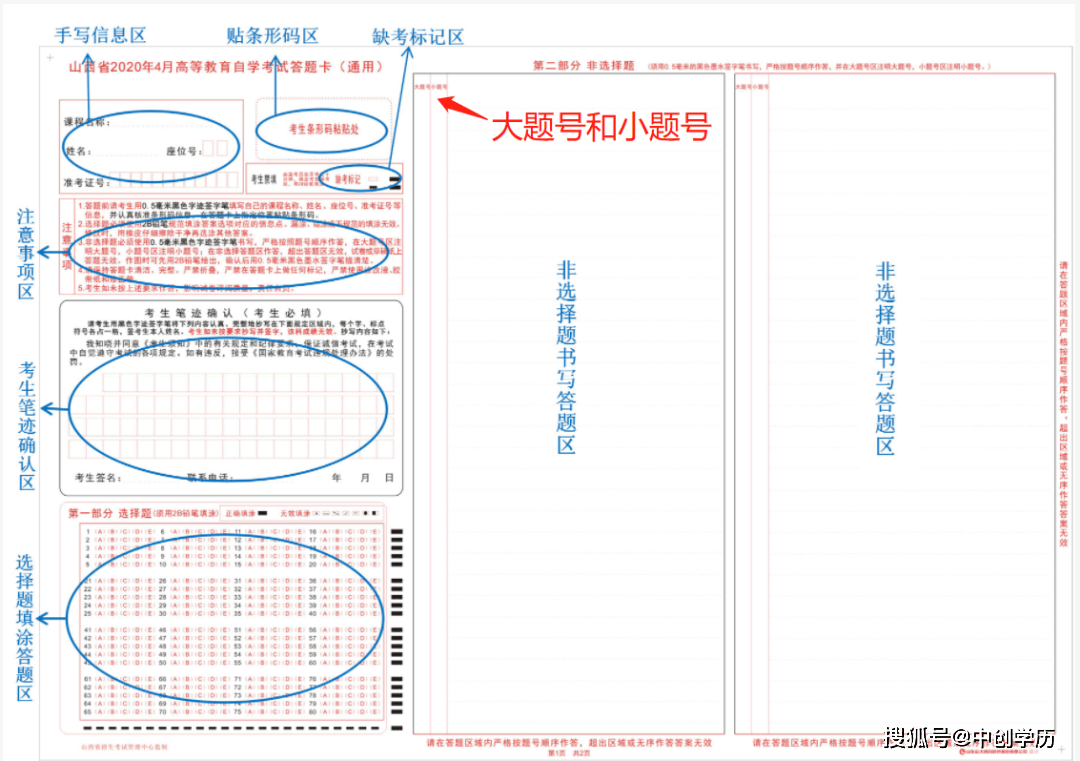The image size is (1080, 761).
Task: Mark the 缺考标记 checkbox on 考生禁填 row
Action: pyautogui.click(x=372, y=179)
